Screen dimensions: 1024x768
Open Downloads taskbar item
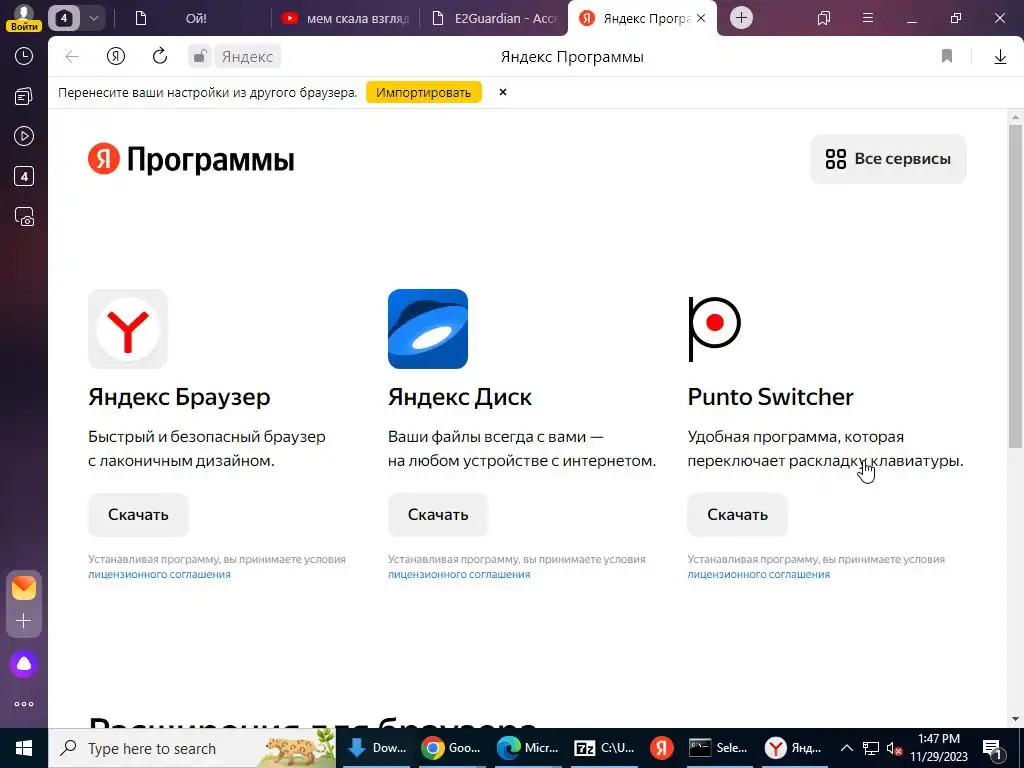click(x=376, y=748)
